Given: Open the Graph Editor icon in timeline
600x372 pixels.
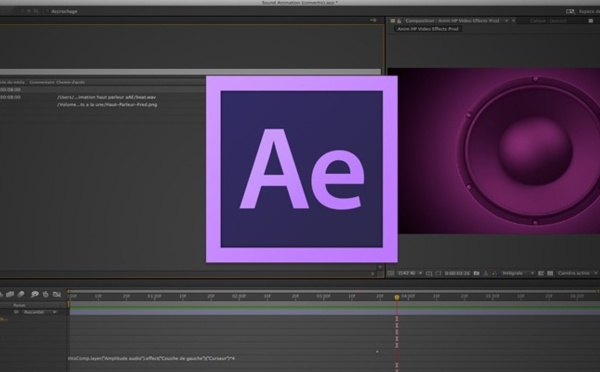Looking at the screenshot, I should (x=57, y=294).
